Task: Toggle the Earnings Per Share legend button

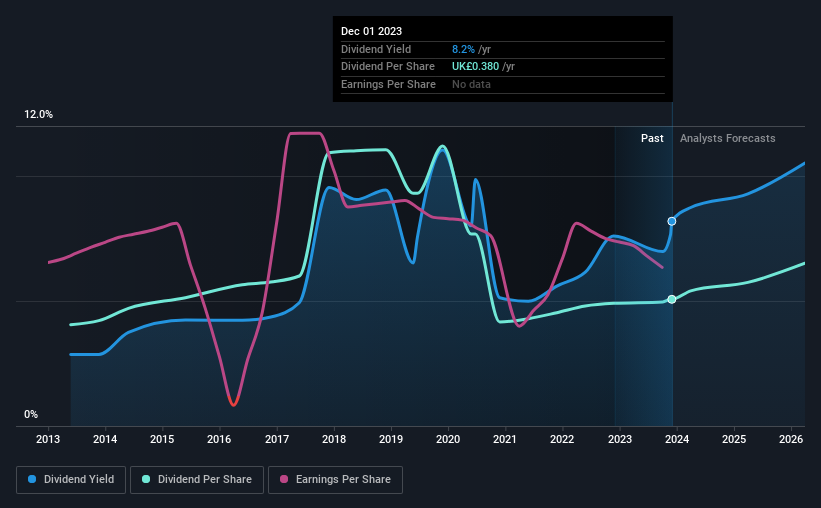Action: point(335,480)
